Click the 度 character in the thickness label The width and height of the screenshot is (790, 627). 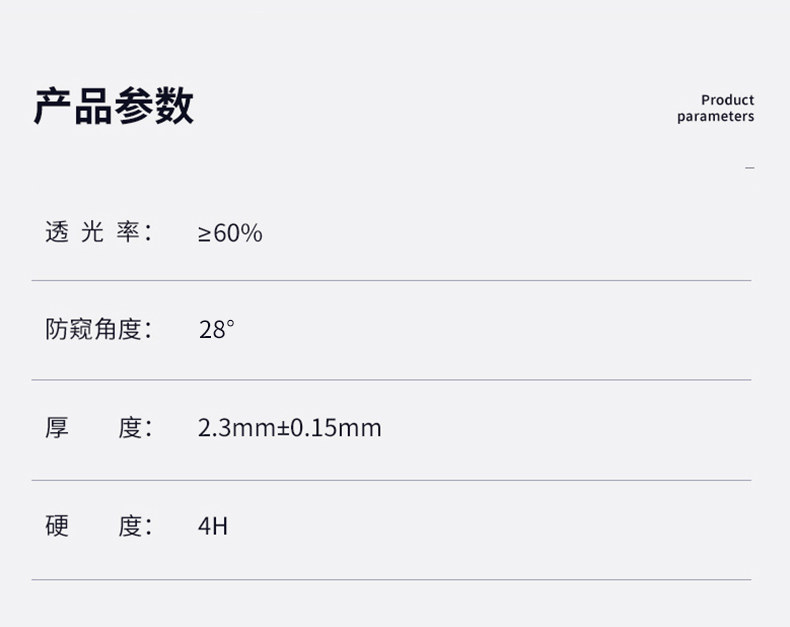click(x=131, y=428)
